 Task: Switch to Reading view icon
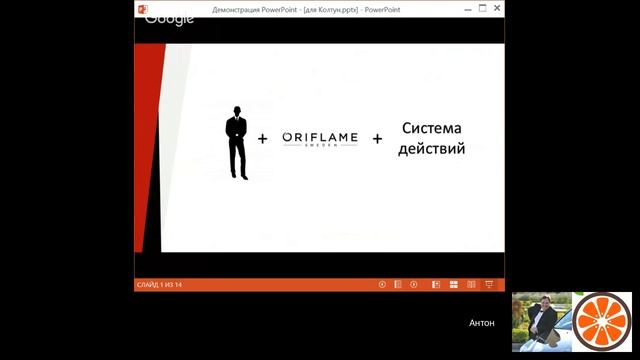[x=471, y=284]
